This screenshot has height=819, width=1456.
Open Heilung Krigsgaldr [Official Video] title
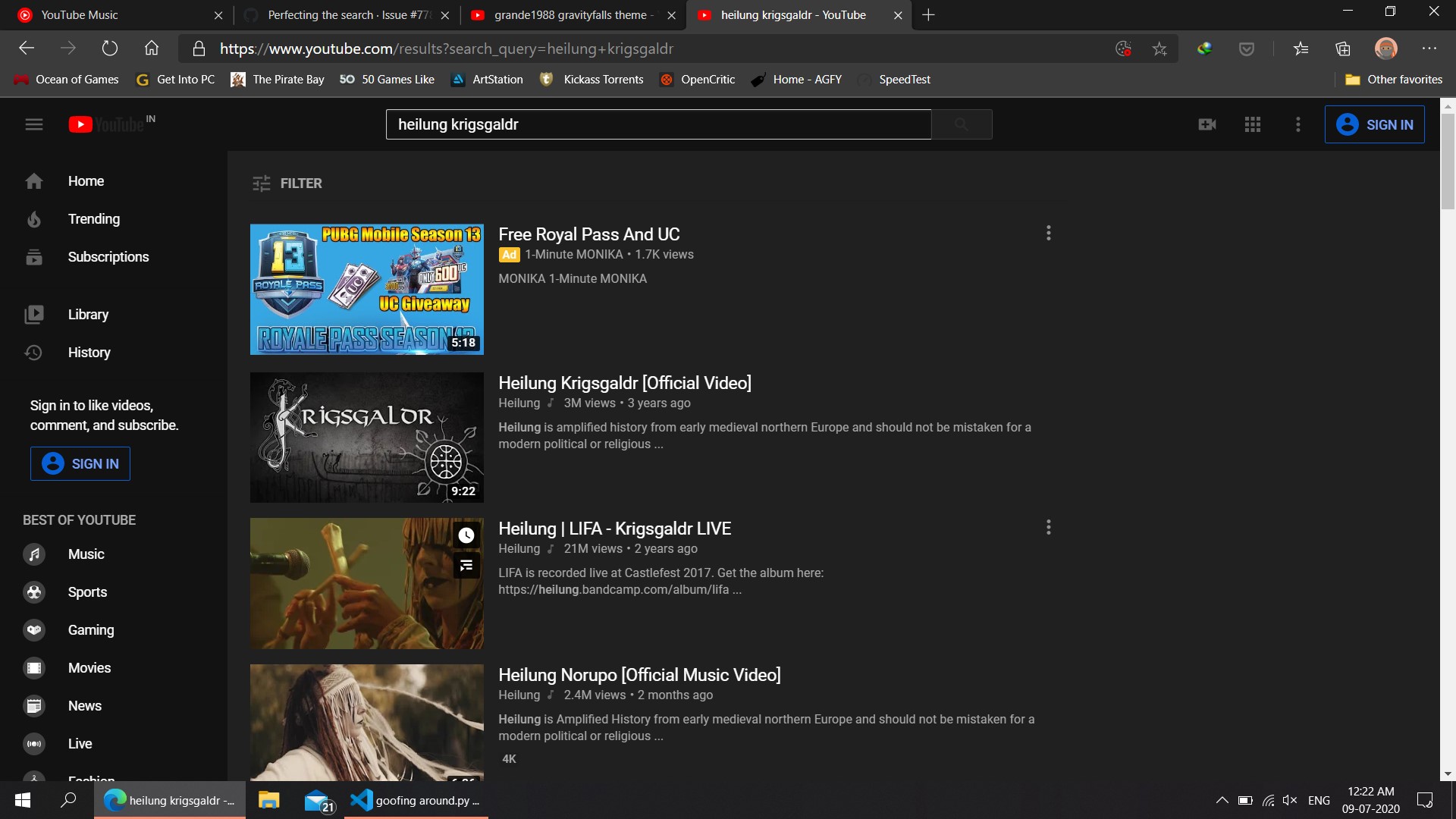click(625, 383)
